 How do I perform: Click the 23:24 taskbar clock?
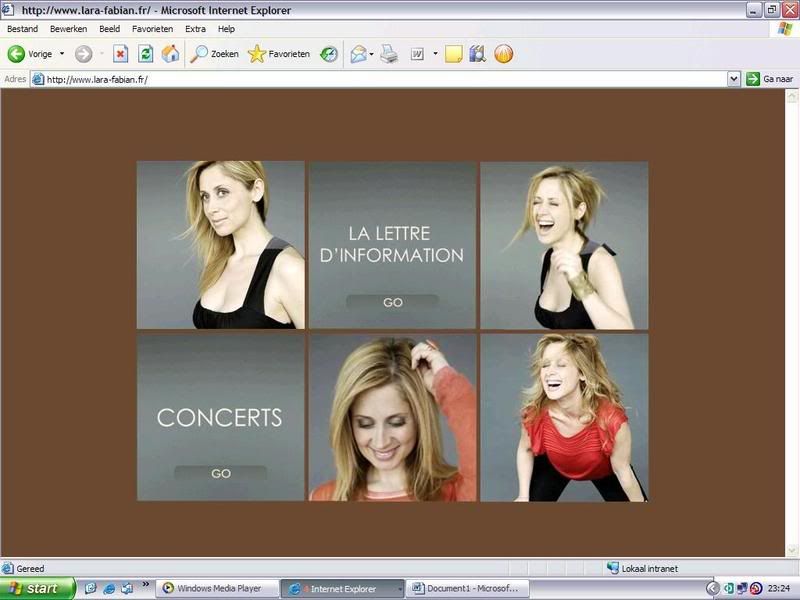(779, 588)
